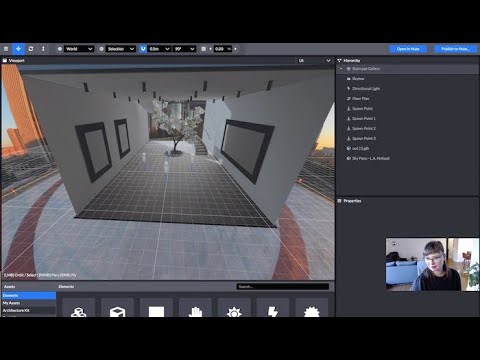The height and width of the screenshot is (360, 480).
Task: Click the Floor Plan icon
Action: [349, 99]
